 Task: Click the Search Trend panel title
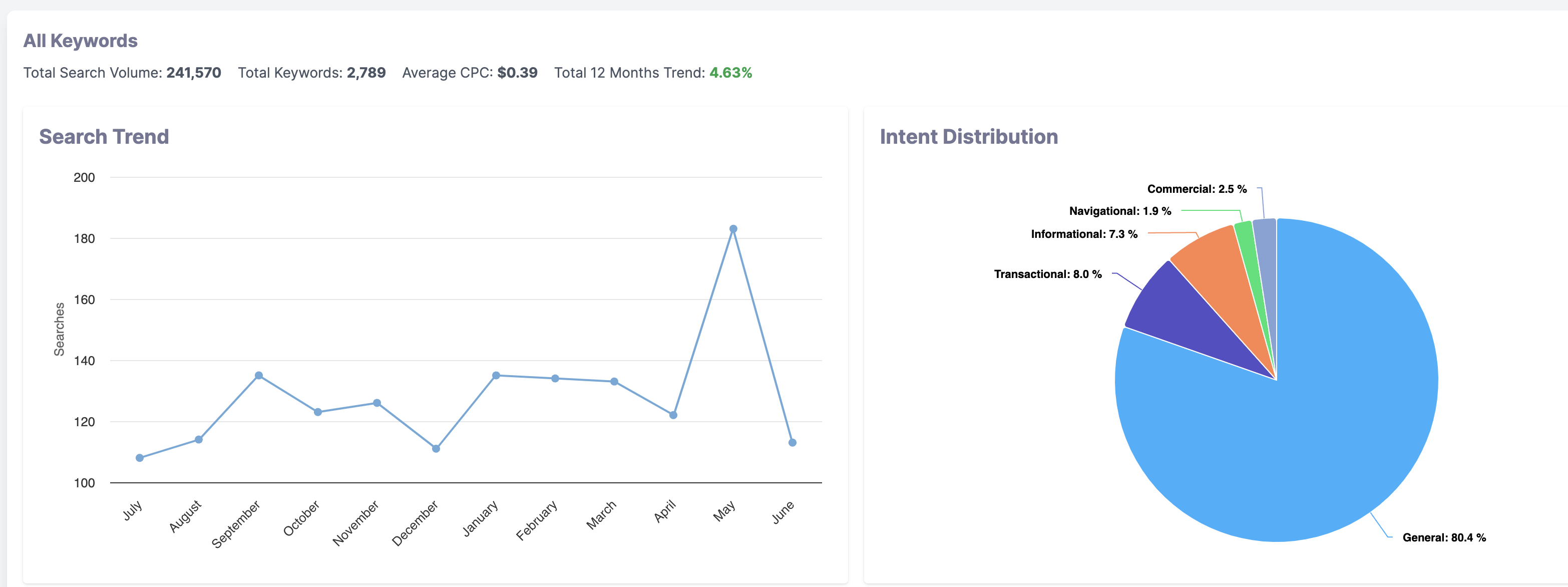tap(104, 136)
